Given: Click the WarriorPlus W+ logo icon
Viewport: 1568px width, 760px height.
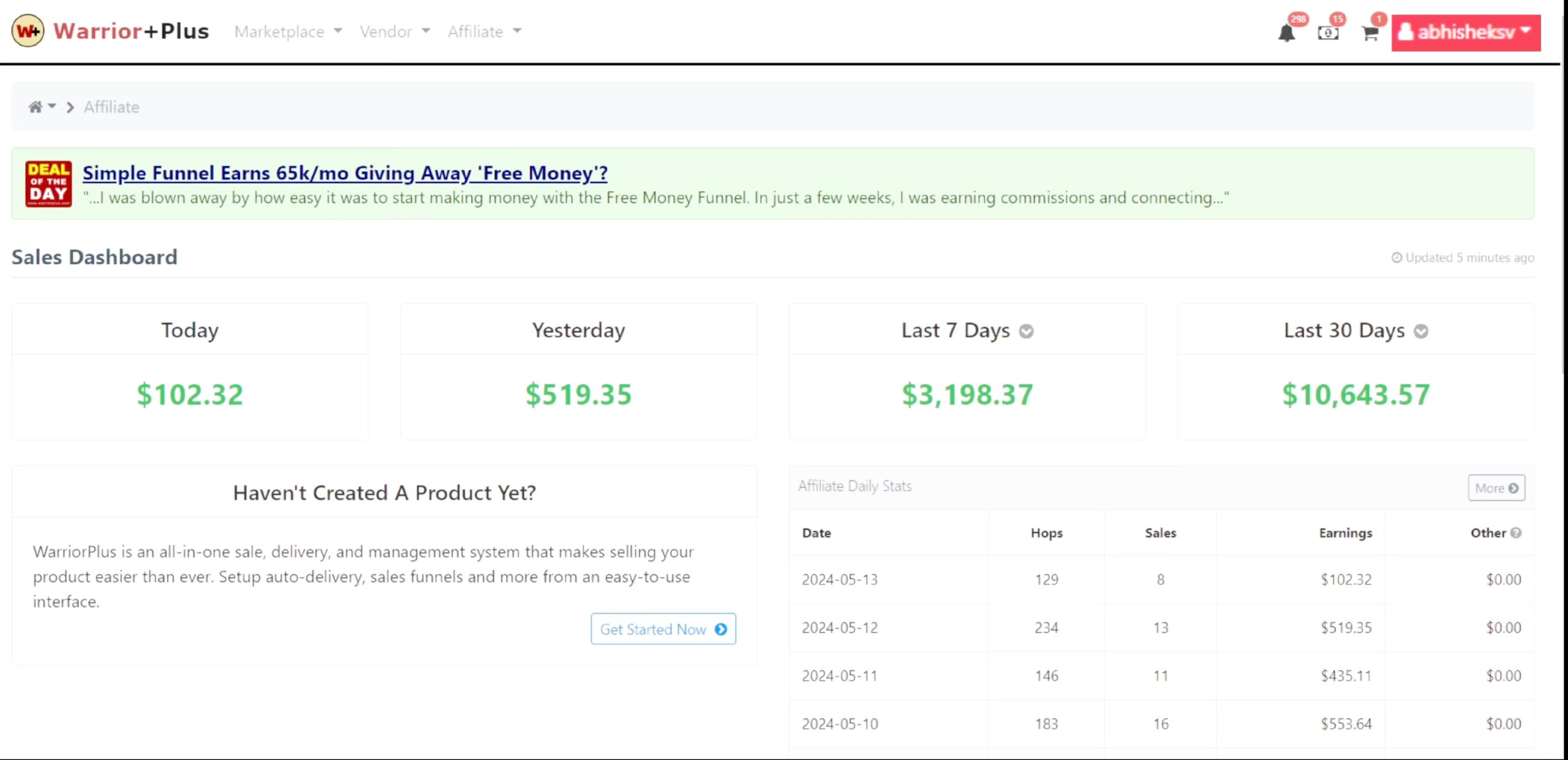Looking at the screenshot, I should tap(28, 31).
